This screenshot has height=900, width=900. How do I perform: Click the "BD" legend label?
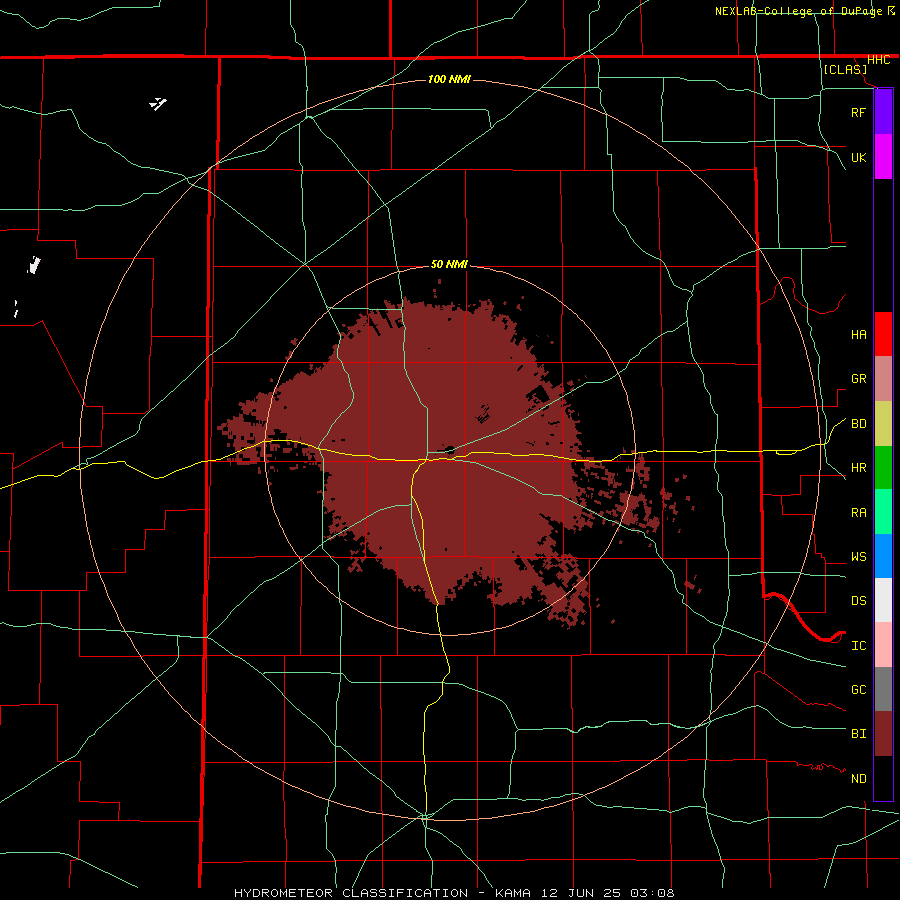tap(858, 424)
